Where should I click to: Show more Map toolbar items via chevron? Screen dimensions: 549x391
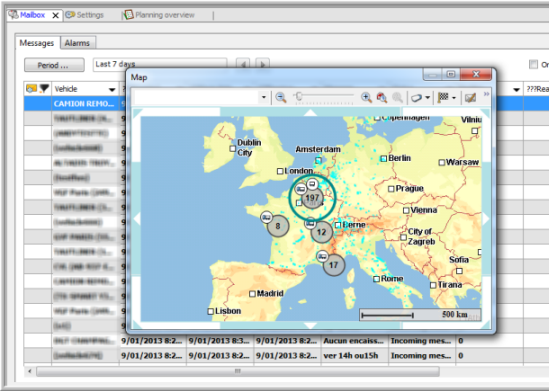486,94
